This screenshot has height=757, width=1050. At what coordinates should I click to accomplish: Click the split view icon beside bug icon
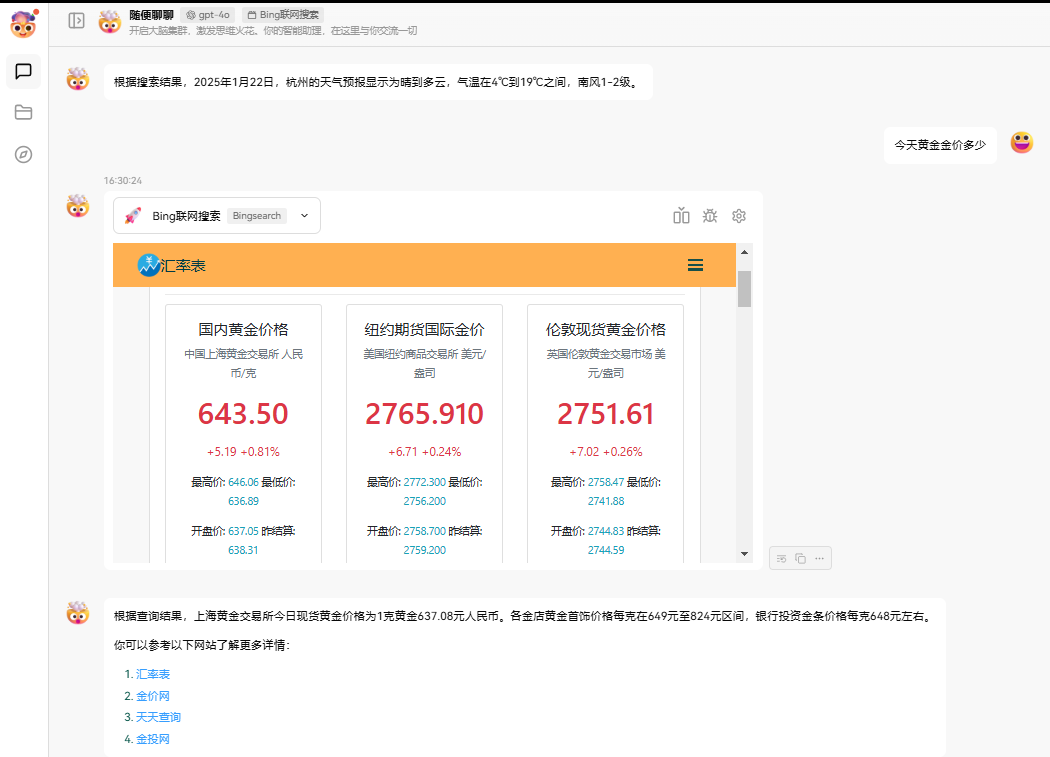[x=682, y=216]
